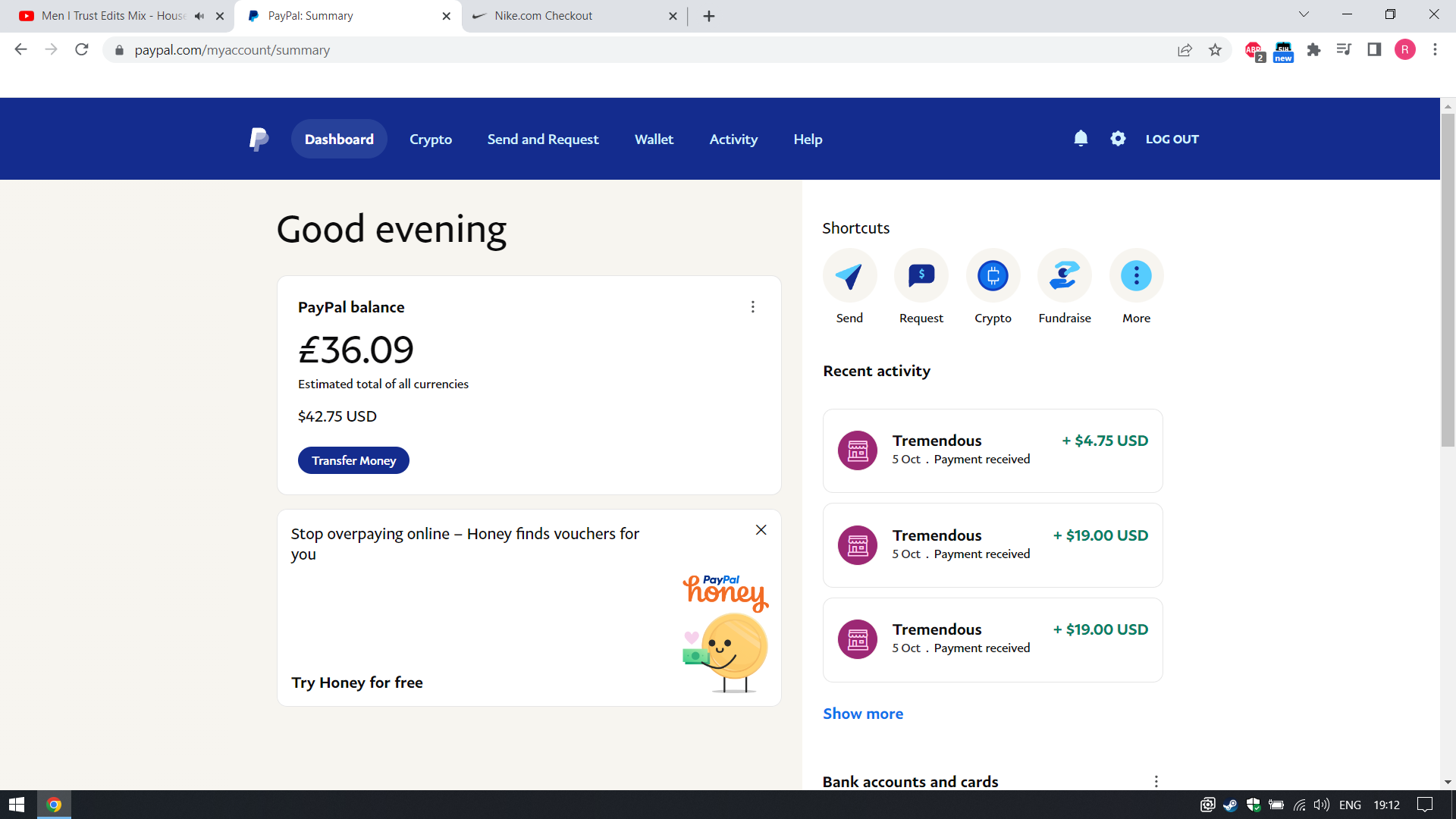Dismiss the Honey promotion card
Screen dimensions: 1456x819
tap(761, 530)
